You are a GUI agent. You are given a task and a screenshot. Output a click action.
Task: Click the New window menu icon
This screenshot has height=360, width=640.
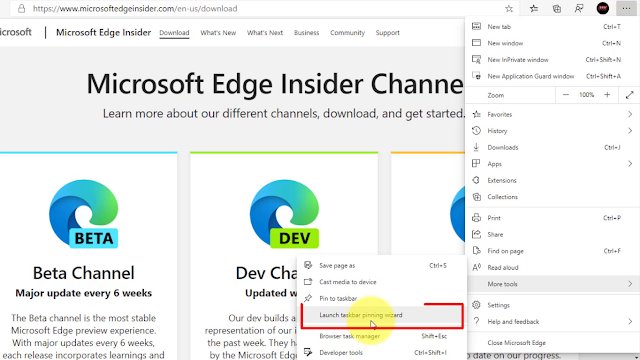tap(476, 43)
